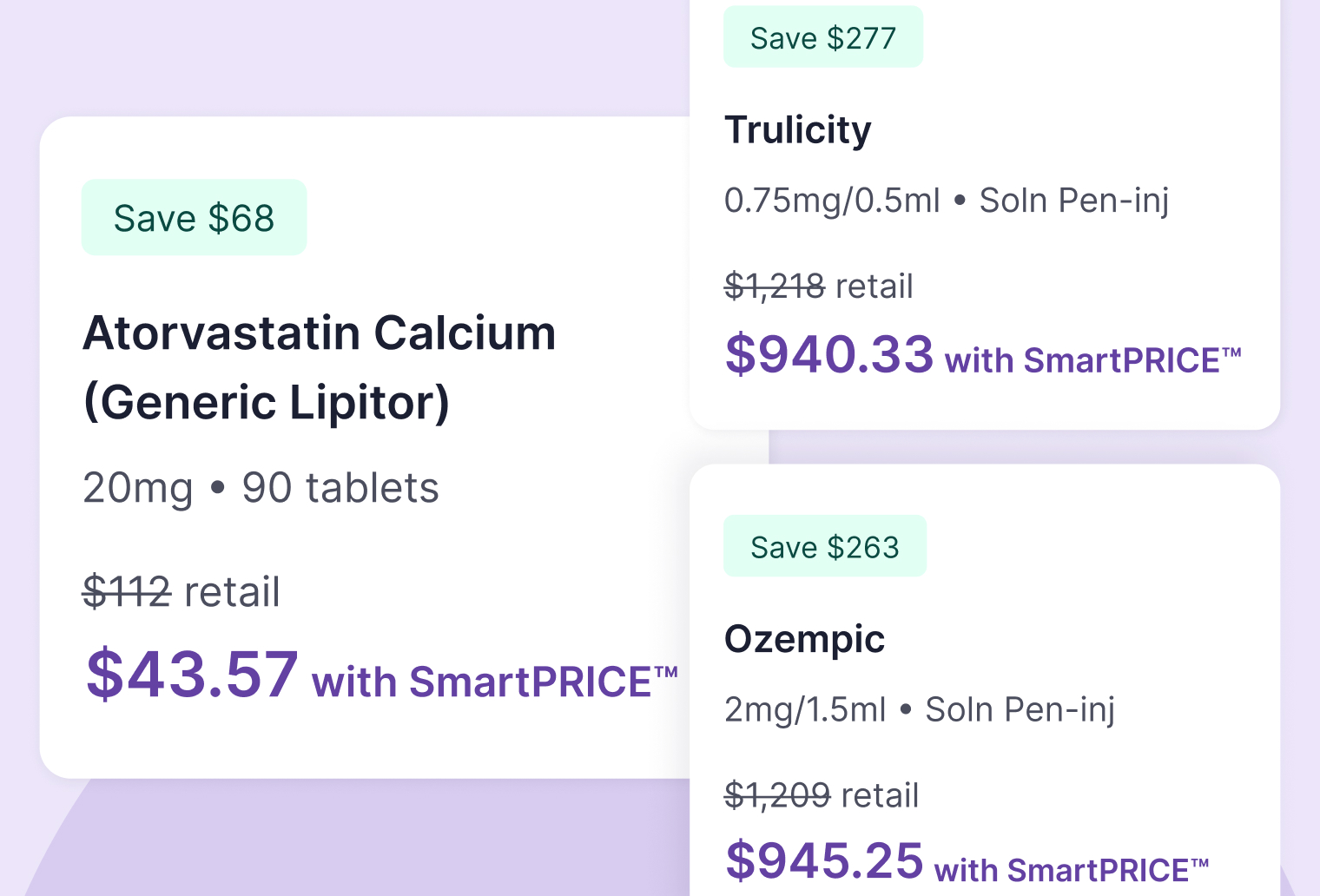Click Ozempic 2mg/1.5ml Soln Pen-inj text
This screenshot has width=1320, height=896.
click(920, 709)
